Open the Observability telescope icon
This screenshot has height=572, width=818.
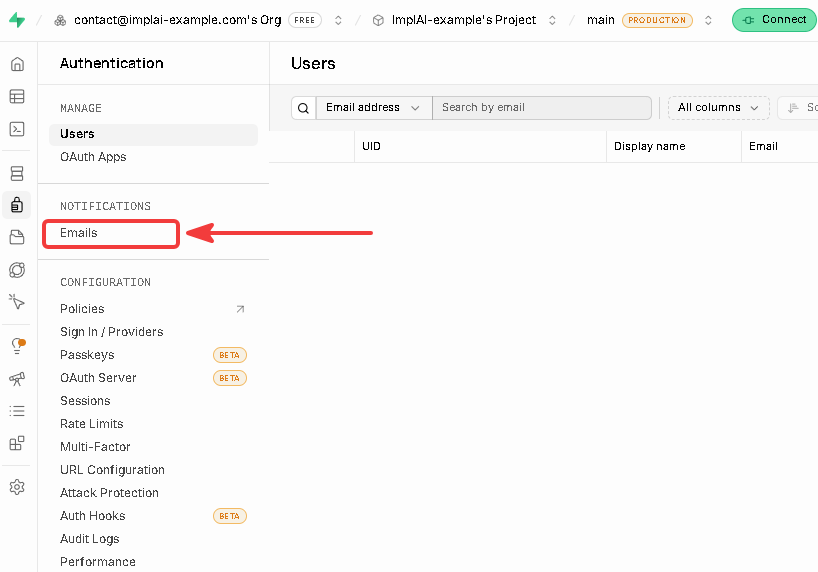coord(17,378)
